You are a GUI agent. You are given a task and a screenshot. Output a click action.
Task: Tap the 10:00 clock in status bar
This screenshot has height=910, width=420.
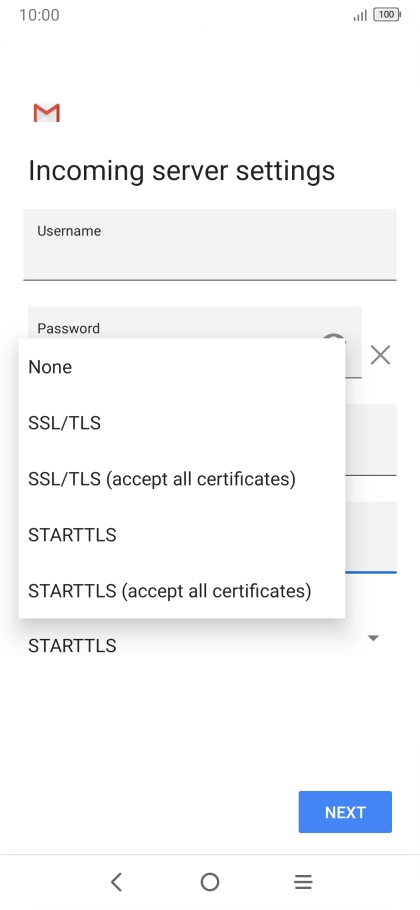(x=39, y=15)
